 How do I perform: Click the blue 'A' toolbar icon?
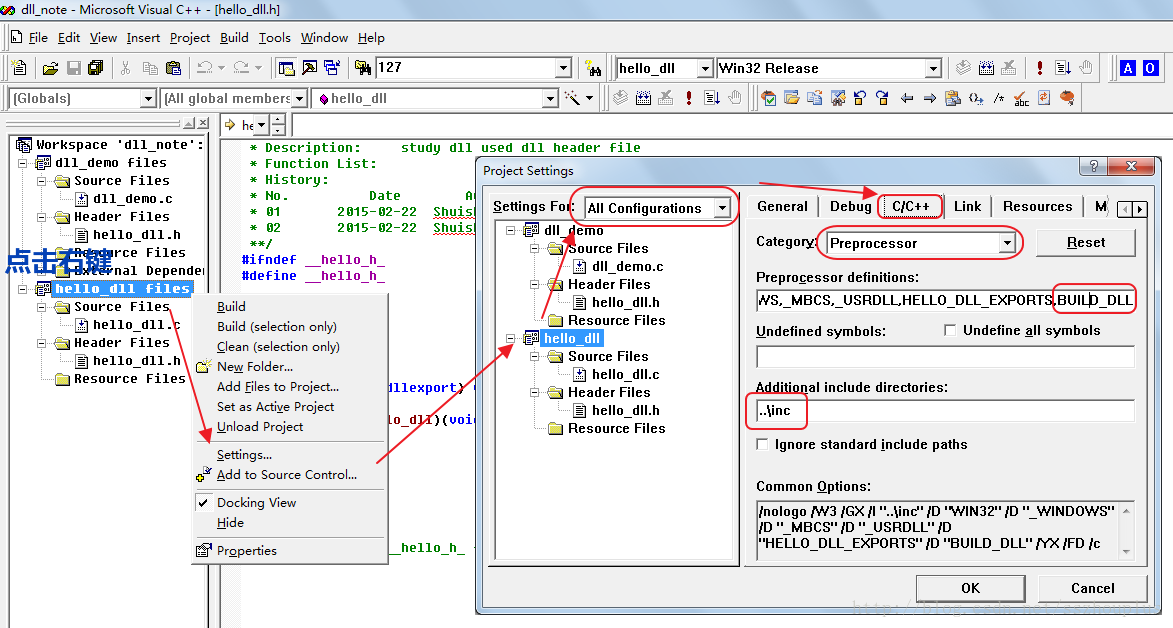1127,68
